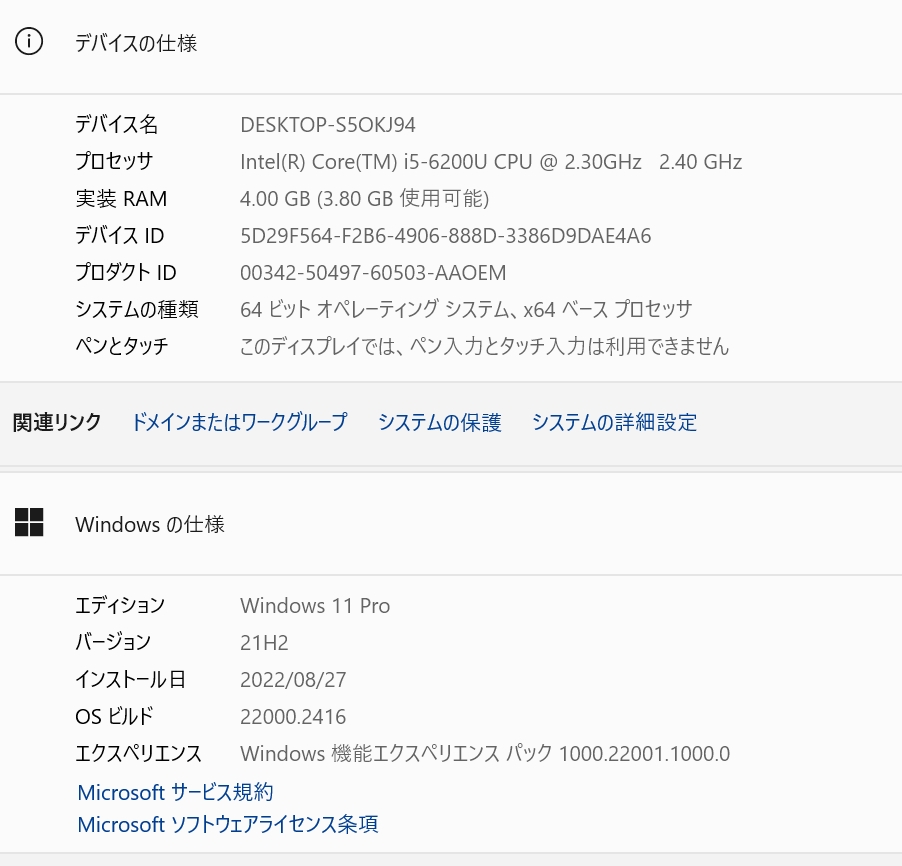Click the Windows logo icon
902x866 pixels.
tap(30, 522)
